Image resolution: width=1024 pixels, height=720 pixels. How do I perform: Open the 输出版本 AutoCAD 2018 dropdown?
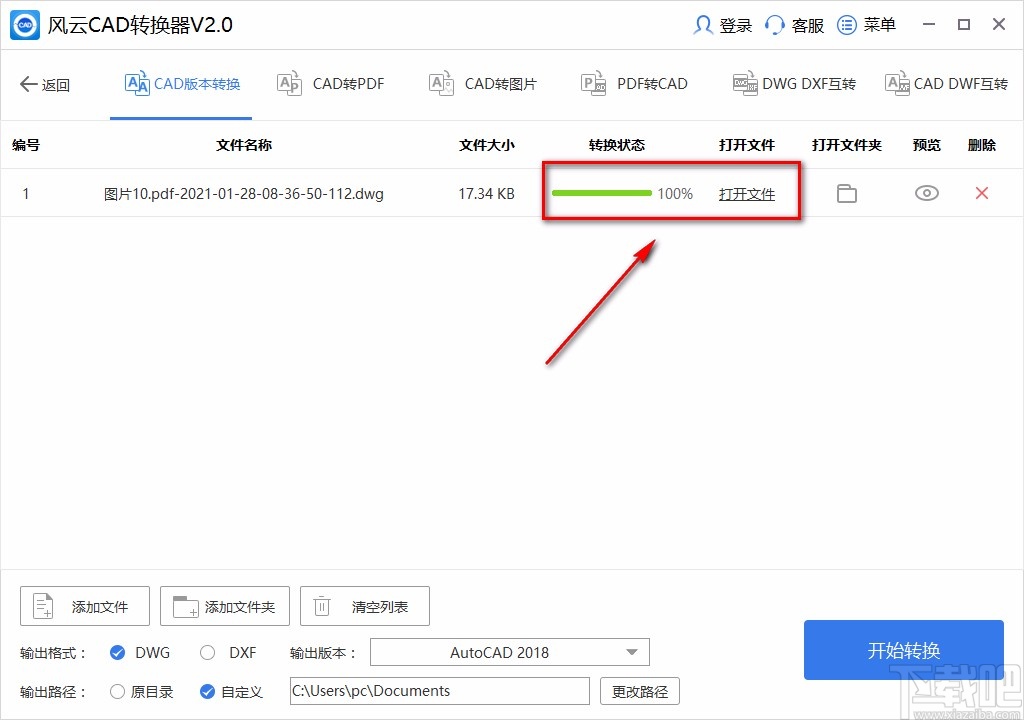(x=509, y=652)
